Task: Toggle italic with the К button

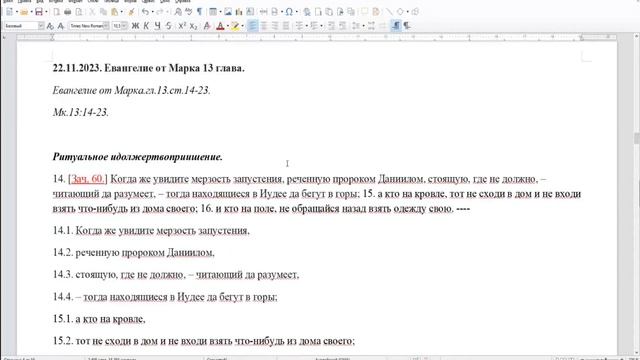Action: point(146,26)
